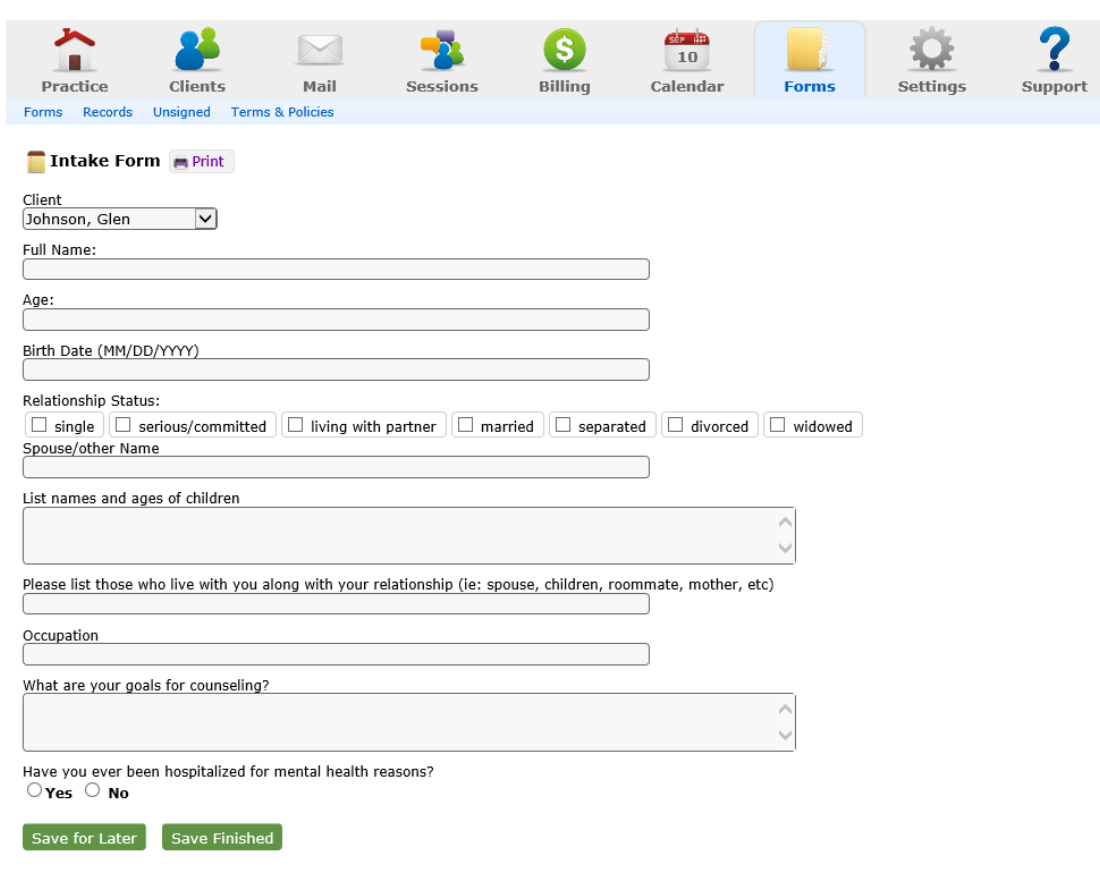Screen dimensions: 1100x880
Task: Go to the Records sub-tab
Action: coord(107,112)
